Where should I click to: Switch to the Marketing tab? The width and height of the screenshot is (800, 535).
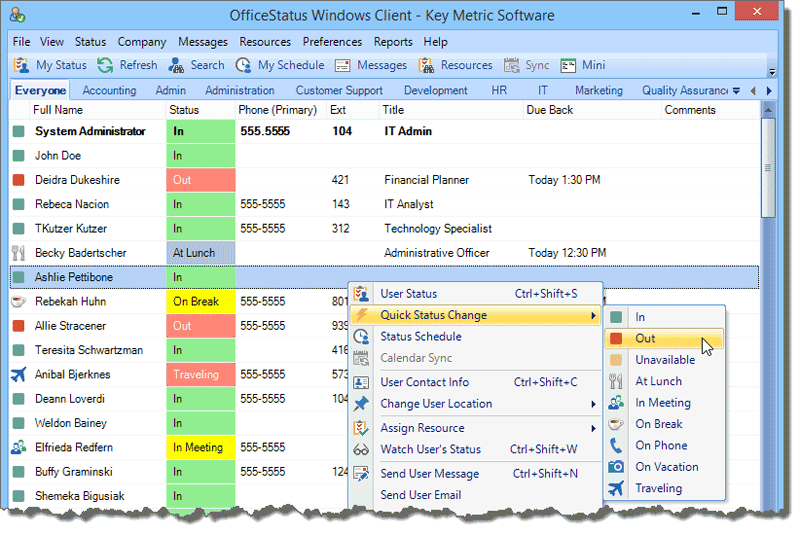pyautogui.click(x=599, y=91)
